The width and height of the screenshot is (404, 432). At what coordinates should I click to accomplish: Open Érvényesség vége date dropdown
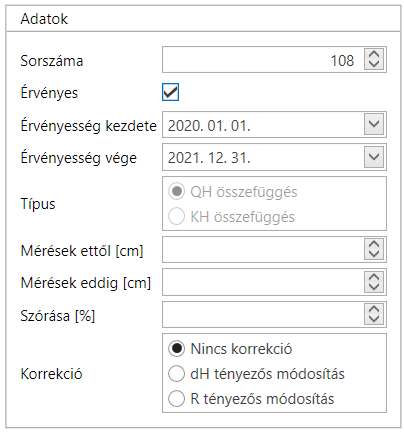tap(374, 157)
